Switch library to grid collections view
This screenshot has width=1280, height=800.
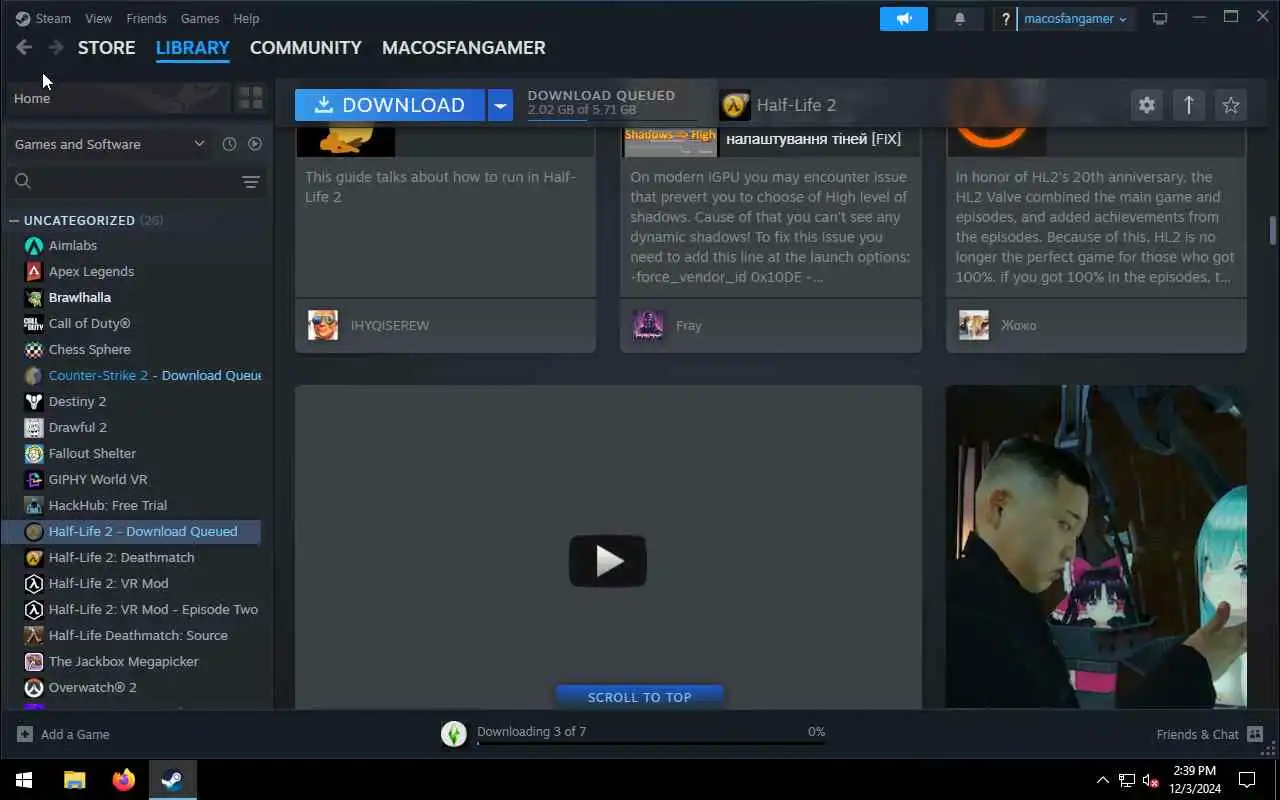pyautogui.click(x=250, y=98)
